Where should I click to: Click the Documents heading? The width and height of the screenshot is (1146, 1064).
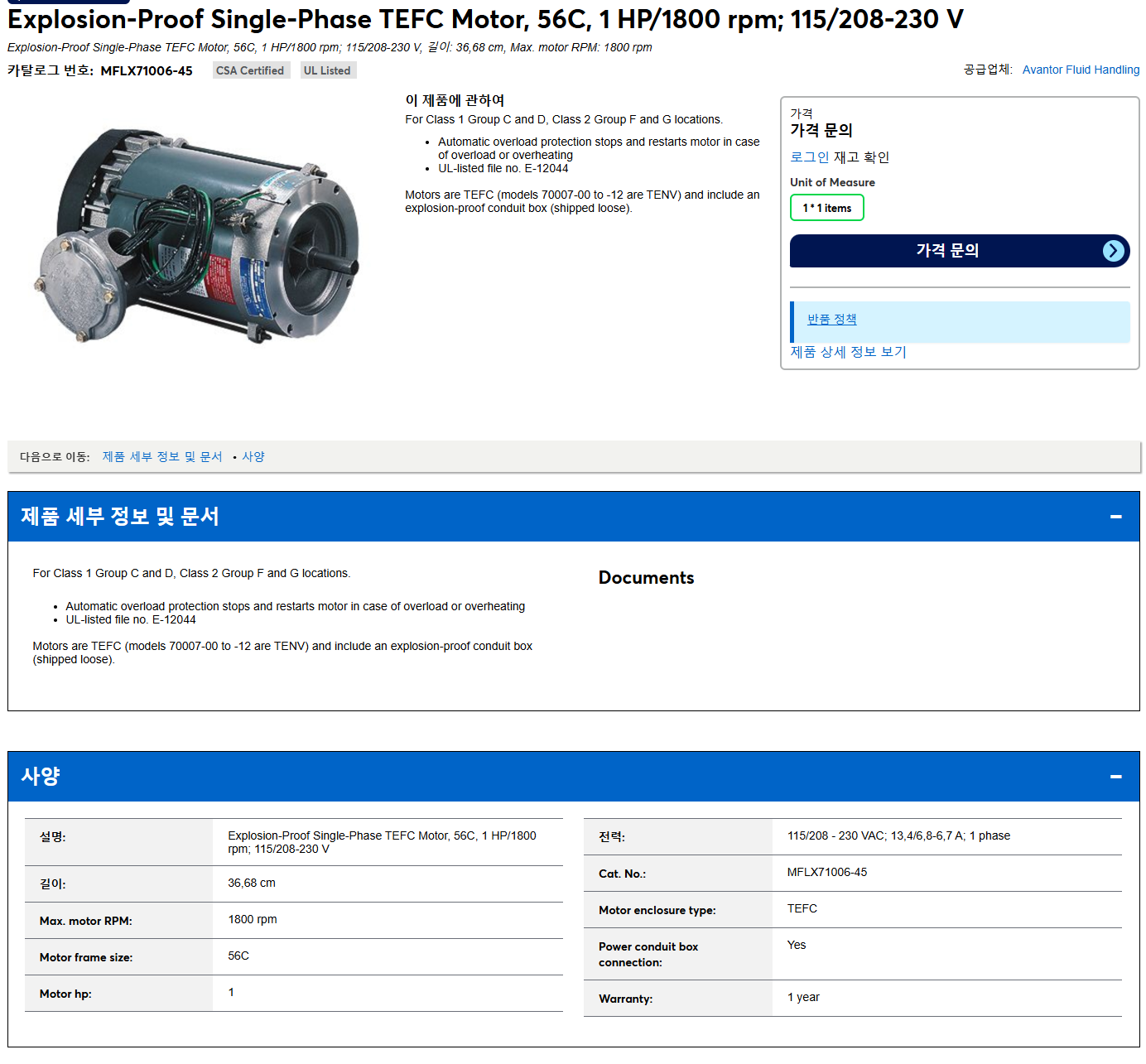click(647, 578)
